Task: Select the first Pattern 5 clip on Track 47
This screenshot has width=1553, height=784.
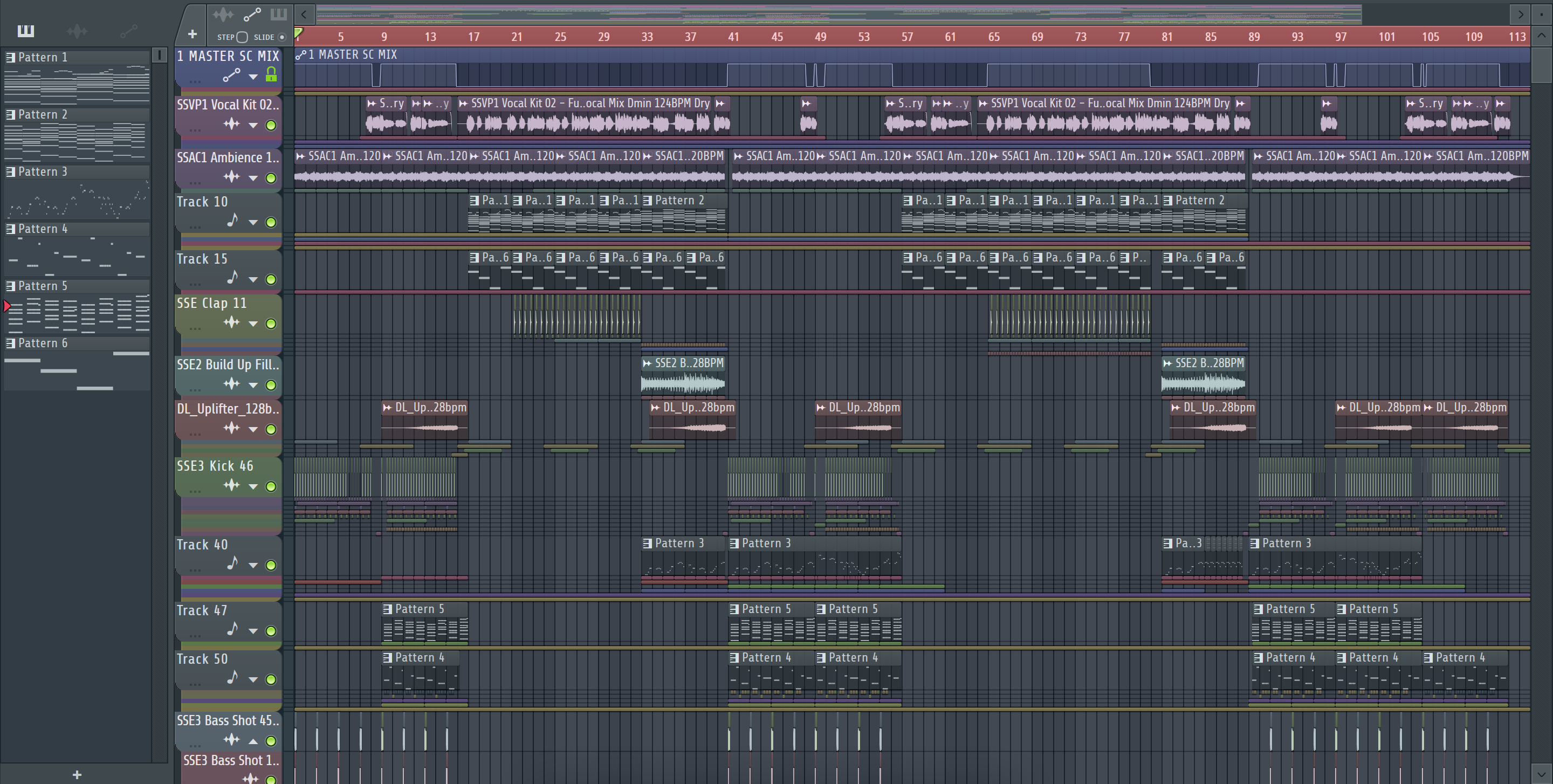Action: 424,621
